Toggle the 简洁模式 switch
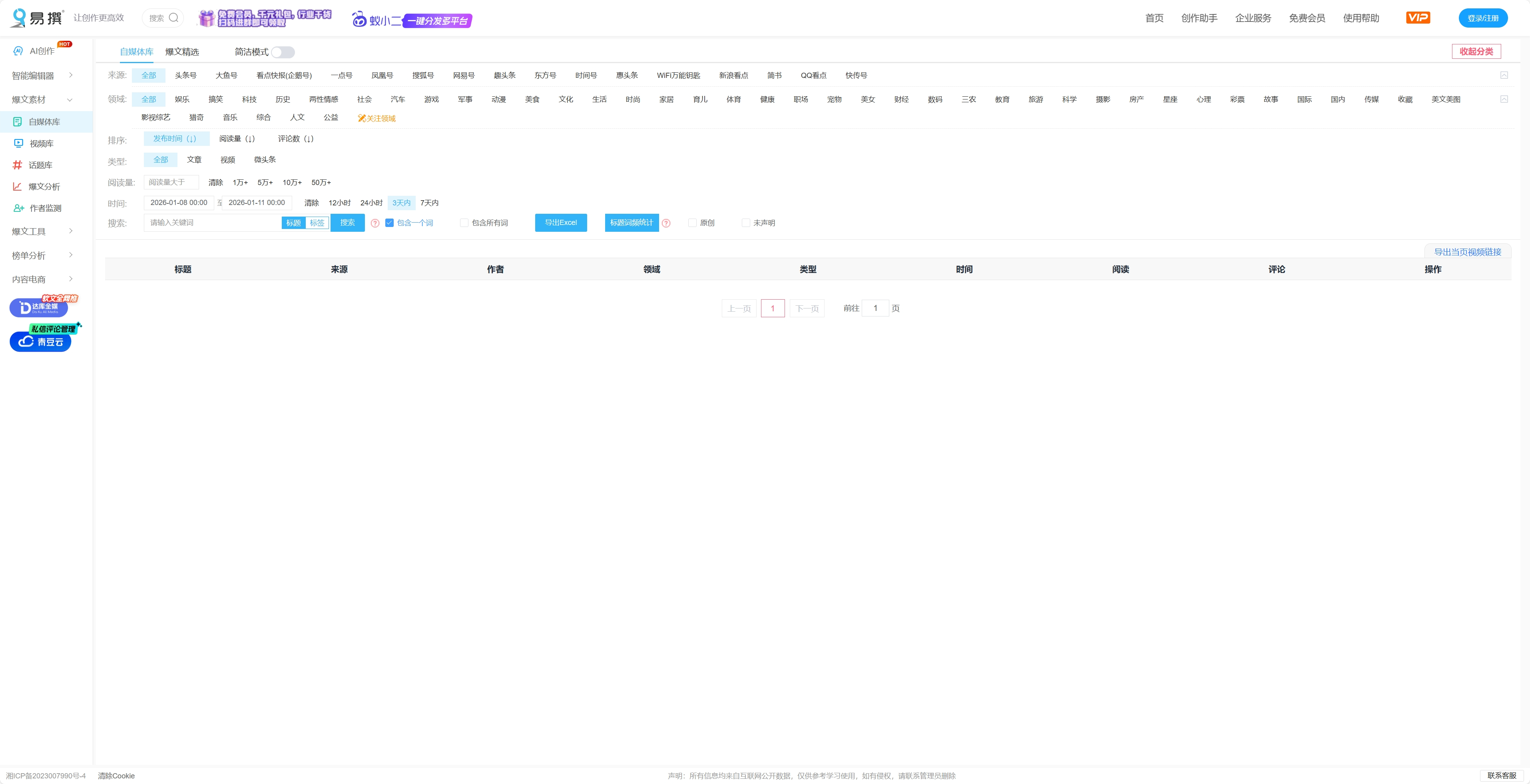 click(x=283, y=52)
